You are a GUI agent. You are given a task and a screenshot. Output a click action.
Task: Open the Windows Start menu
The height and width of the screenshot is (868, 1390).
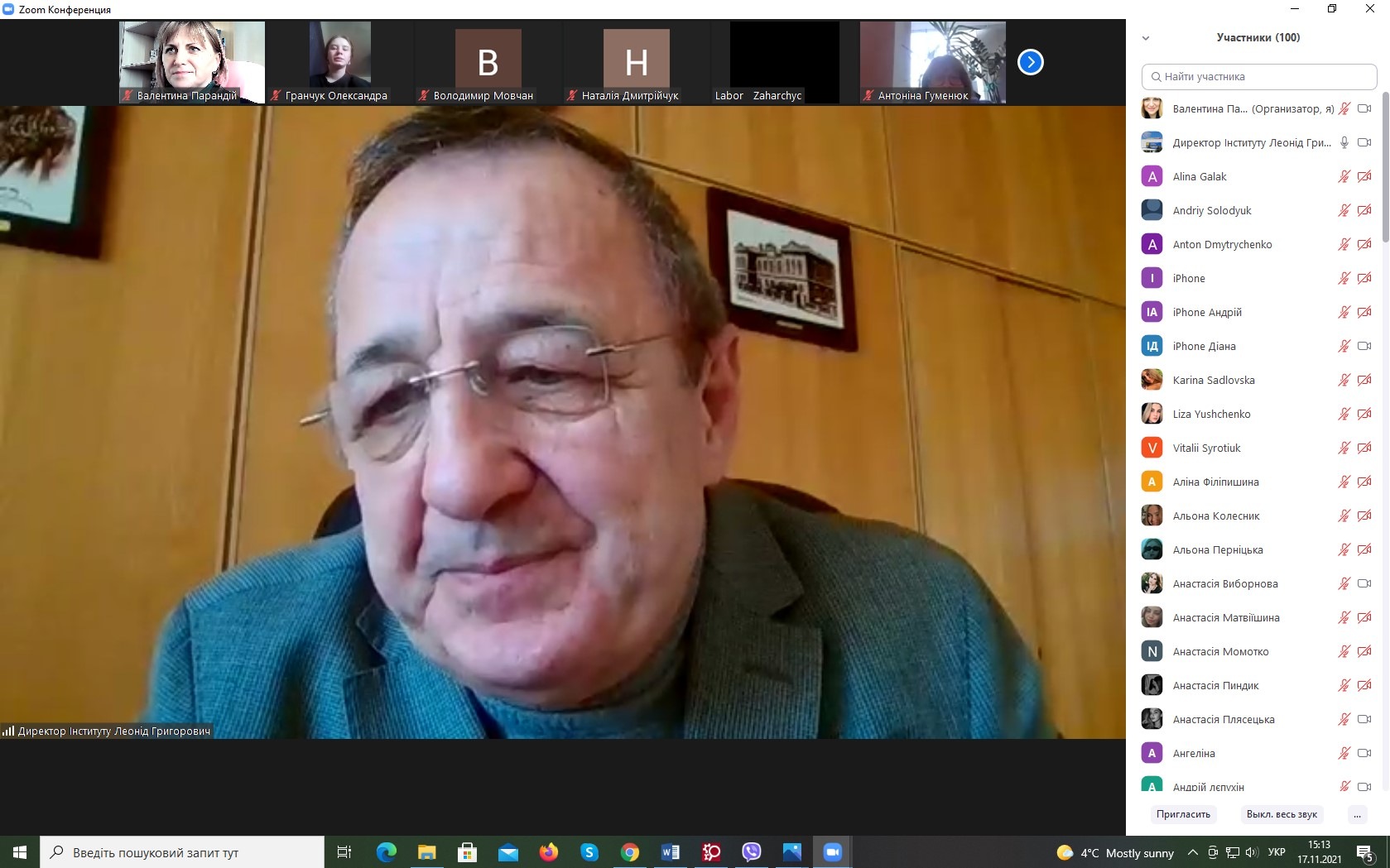point(20,852)
